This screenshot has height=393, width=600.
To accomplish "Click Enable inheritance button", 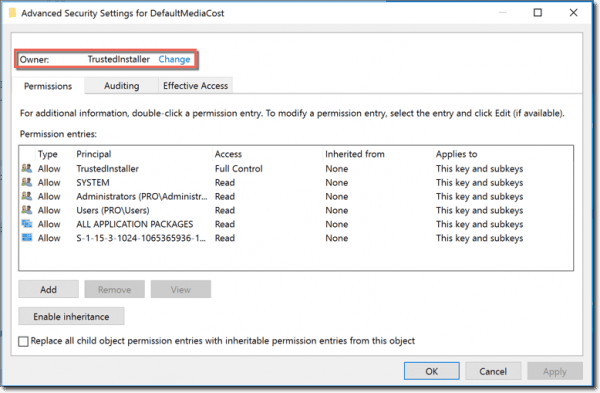I will point(71,316).
